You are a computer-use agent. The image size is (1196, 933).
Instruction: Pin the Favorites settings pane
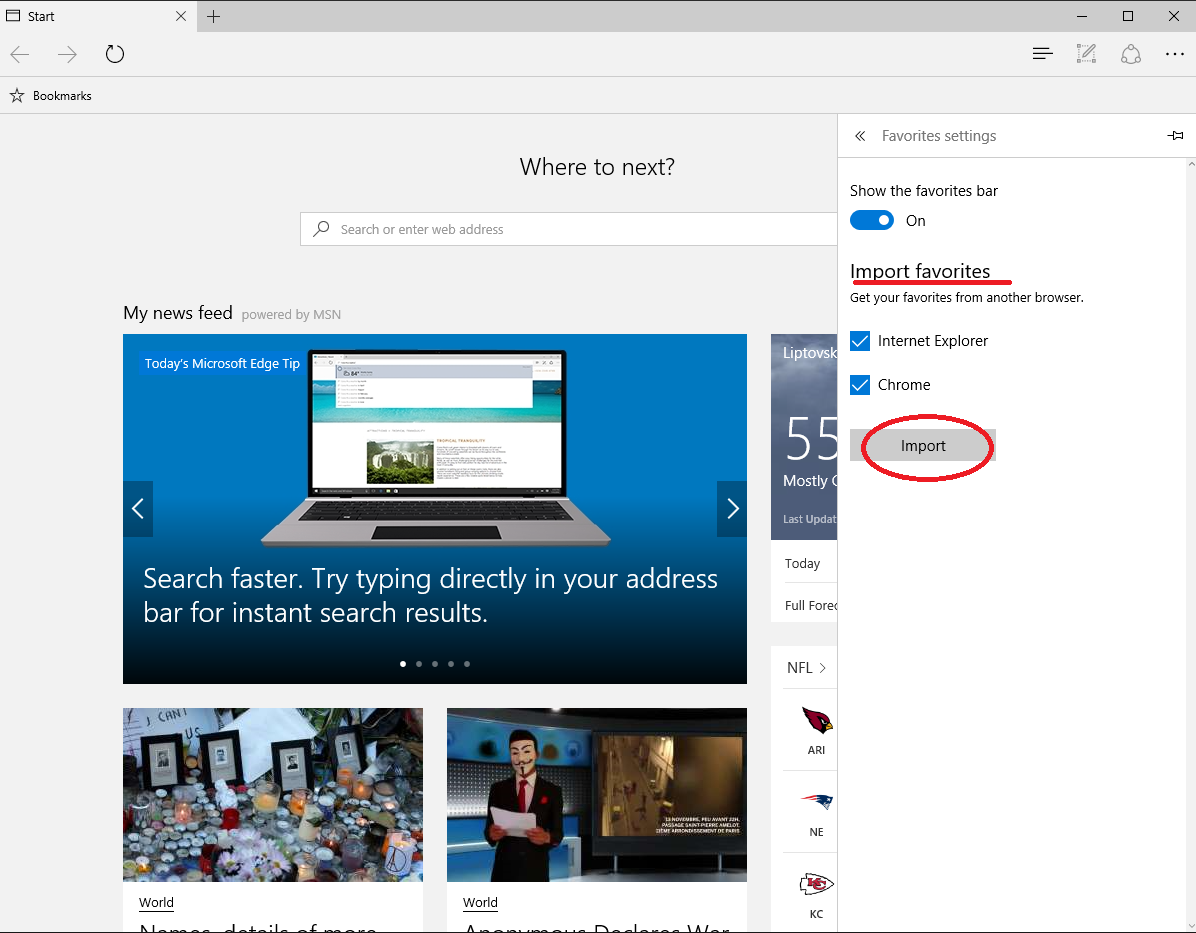pyautogui.click(x=1175, y=136)
